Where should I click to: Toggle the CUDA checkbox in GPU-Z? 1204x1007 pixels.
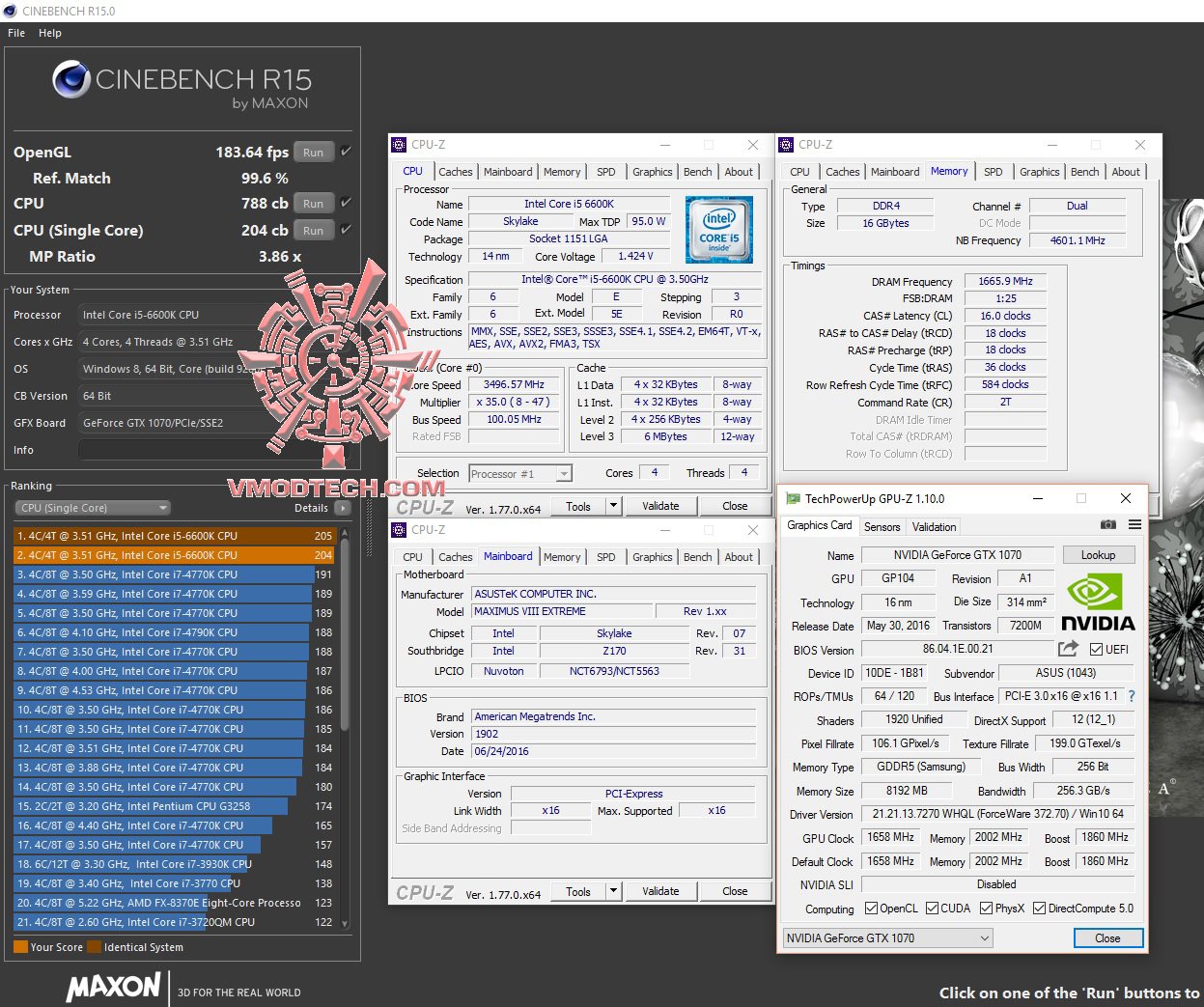932,909
